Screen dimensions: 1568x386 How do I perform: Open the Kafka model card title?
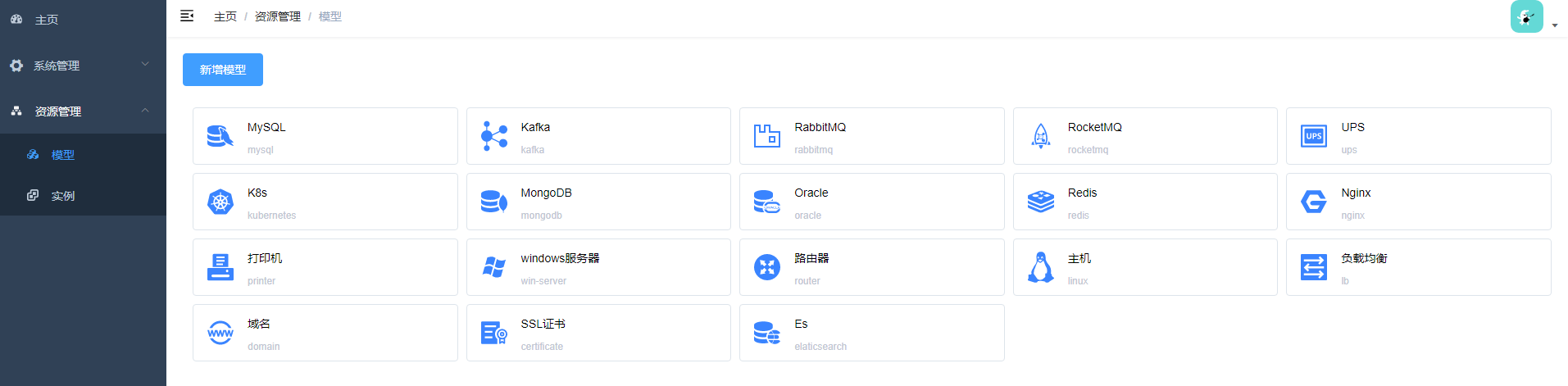tap(535, 127)
